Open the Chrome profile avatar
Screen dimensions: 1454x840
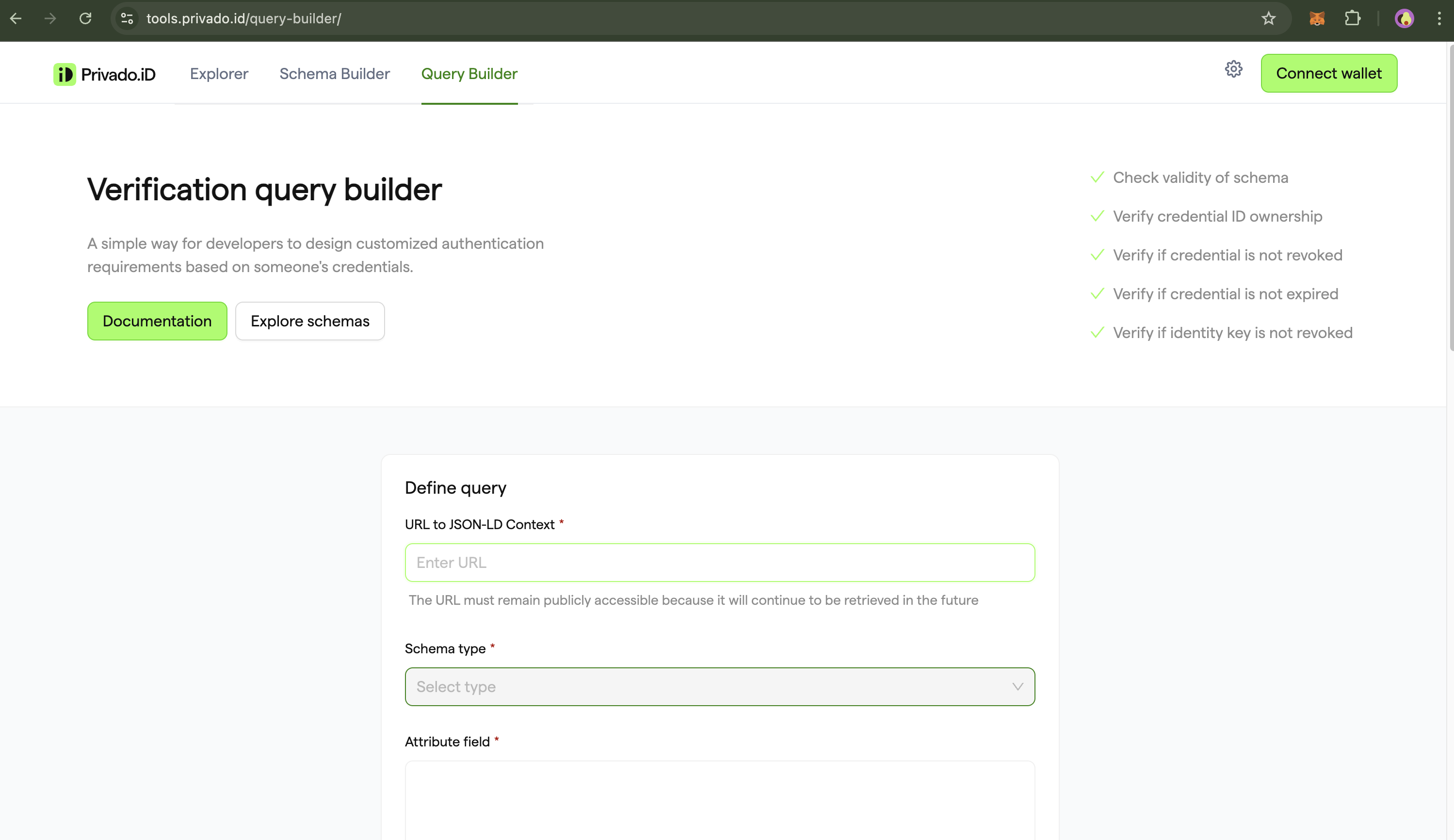pyautogui.click(x=1405, y=18)
